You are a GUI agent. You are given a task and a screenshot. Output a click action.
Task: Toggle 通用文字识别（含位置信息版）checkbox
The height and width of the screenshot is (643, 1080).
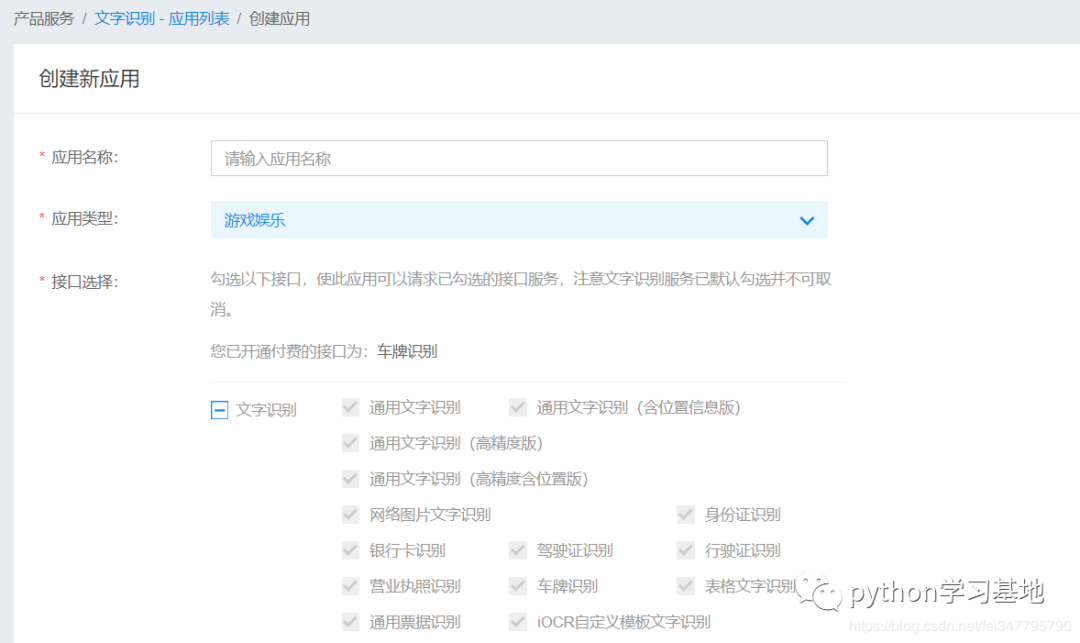(x=518, y=408)
